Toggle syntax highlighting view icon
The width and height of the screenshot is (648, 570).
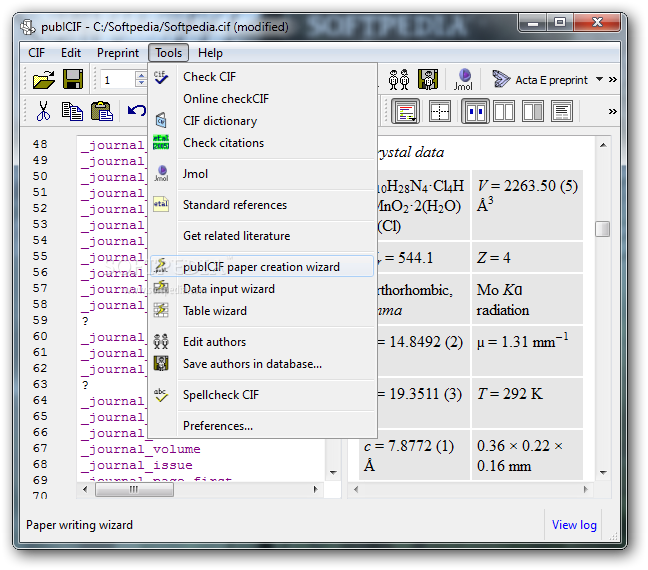point(405,111)
